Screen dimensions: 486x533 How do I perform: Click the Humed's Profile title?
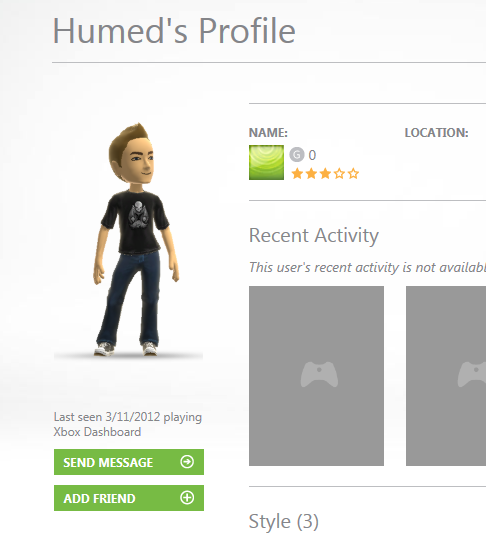tap(174, 31)
